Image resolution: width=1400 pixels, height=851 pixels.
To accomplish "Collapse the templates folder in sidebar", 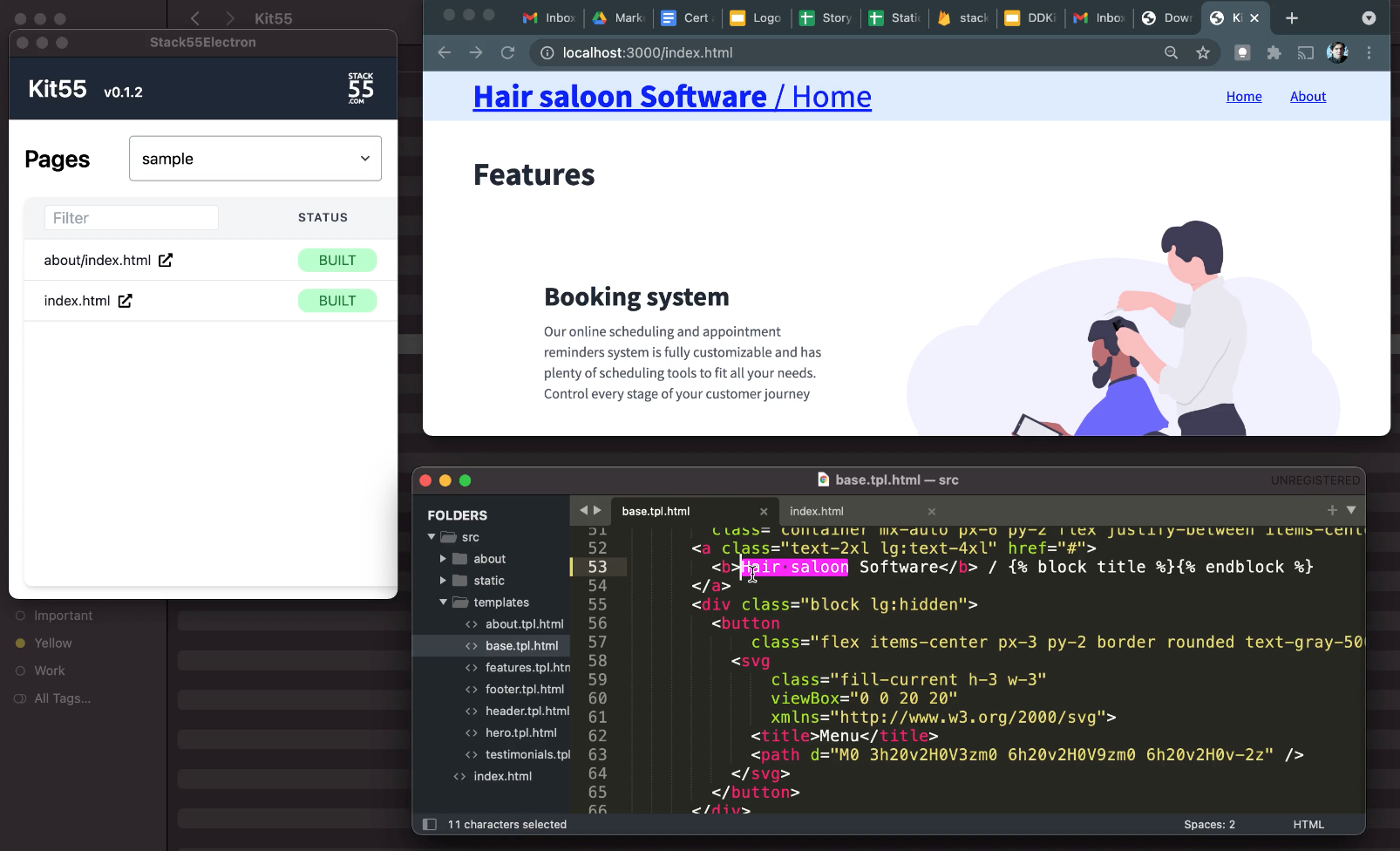I will click(x=443, y=603).
